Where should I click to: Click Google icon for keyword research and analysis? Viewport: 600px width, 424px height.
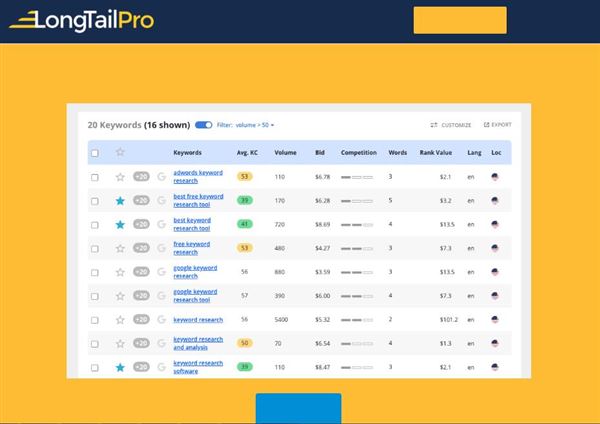pyautogui.click(x=161, y=343)
